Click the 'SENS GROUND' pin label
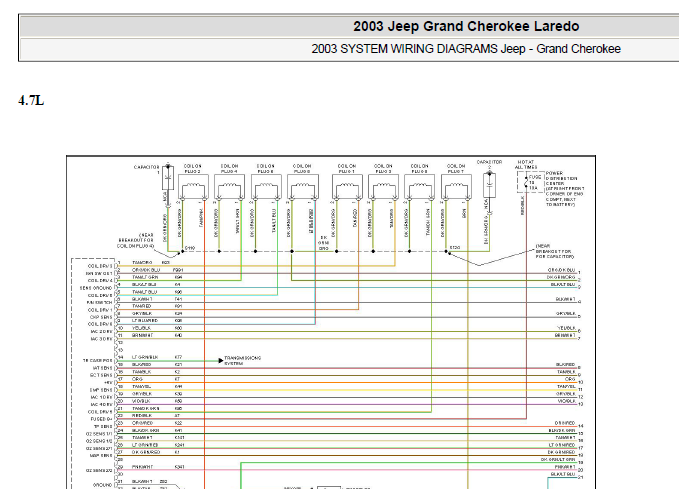Image resolution: width=679 pixels, height=489 pixels. click(96, 288)
